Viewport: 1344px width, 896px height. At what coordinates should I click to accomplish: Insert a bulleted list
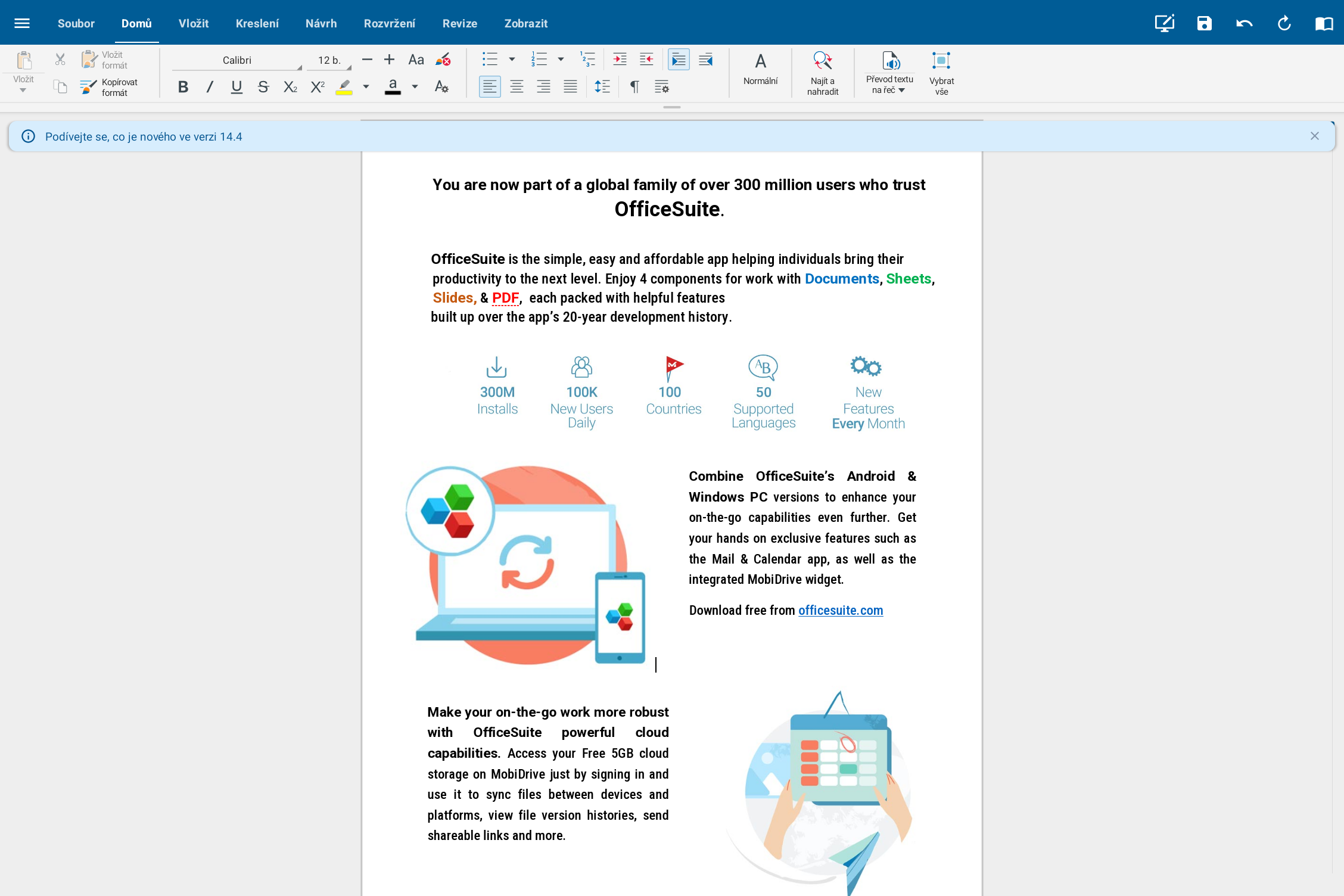(490, 59)
